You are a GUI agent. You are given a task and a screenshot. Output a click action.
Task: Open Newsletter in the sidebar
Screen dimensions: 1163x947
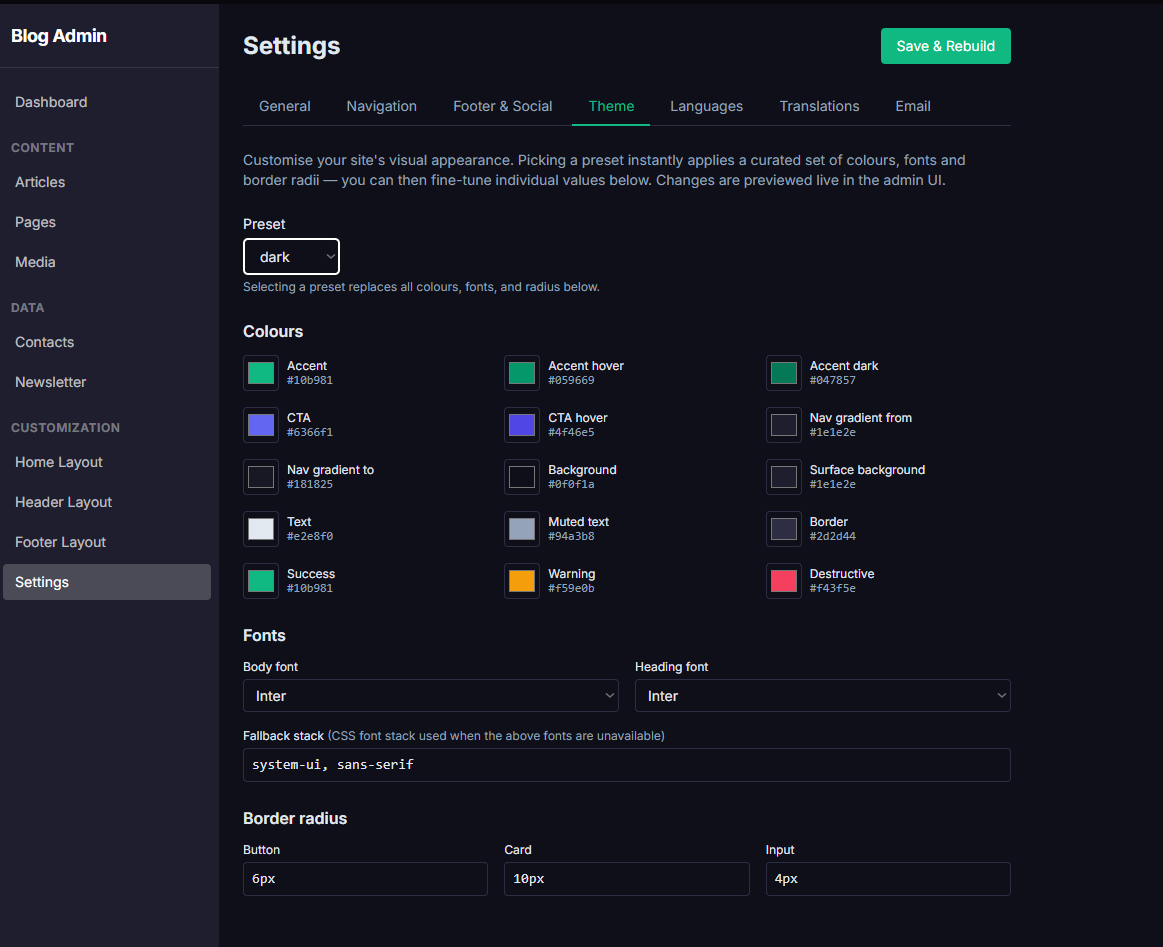click(x=107, y=383)
